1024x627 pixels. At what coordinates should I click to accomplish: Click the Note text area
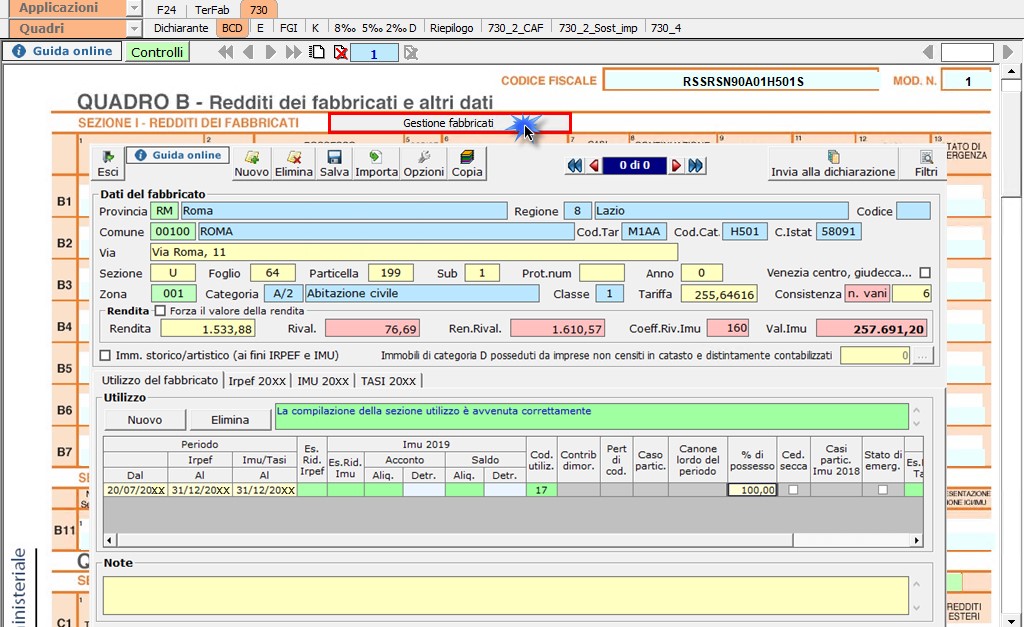coord(505,595)
